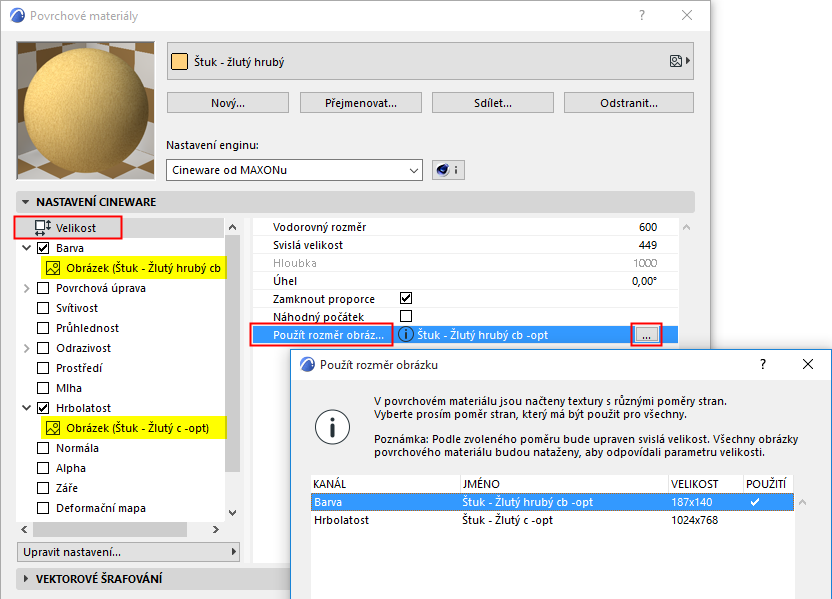
Task: Click the Úhel value 0,00°
Action: (x=644, y=281)
